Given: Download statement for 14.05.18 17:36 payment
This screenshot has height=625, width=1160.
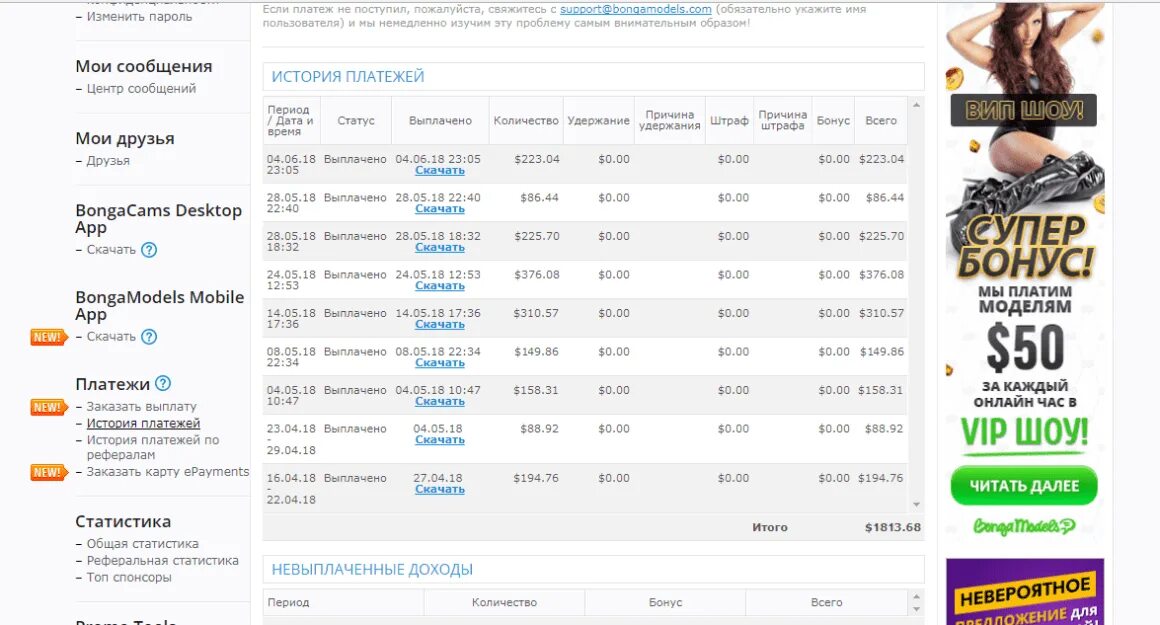Looking at the screenshot, I should coord(439,324).
